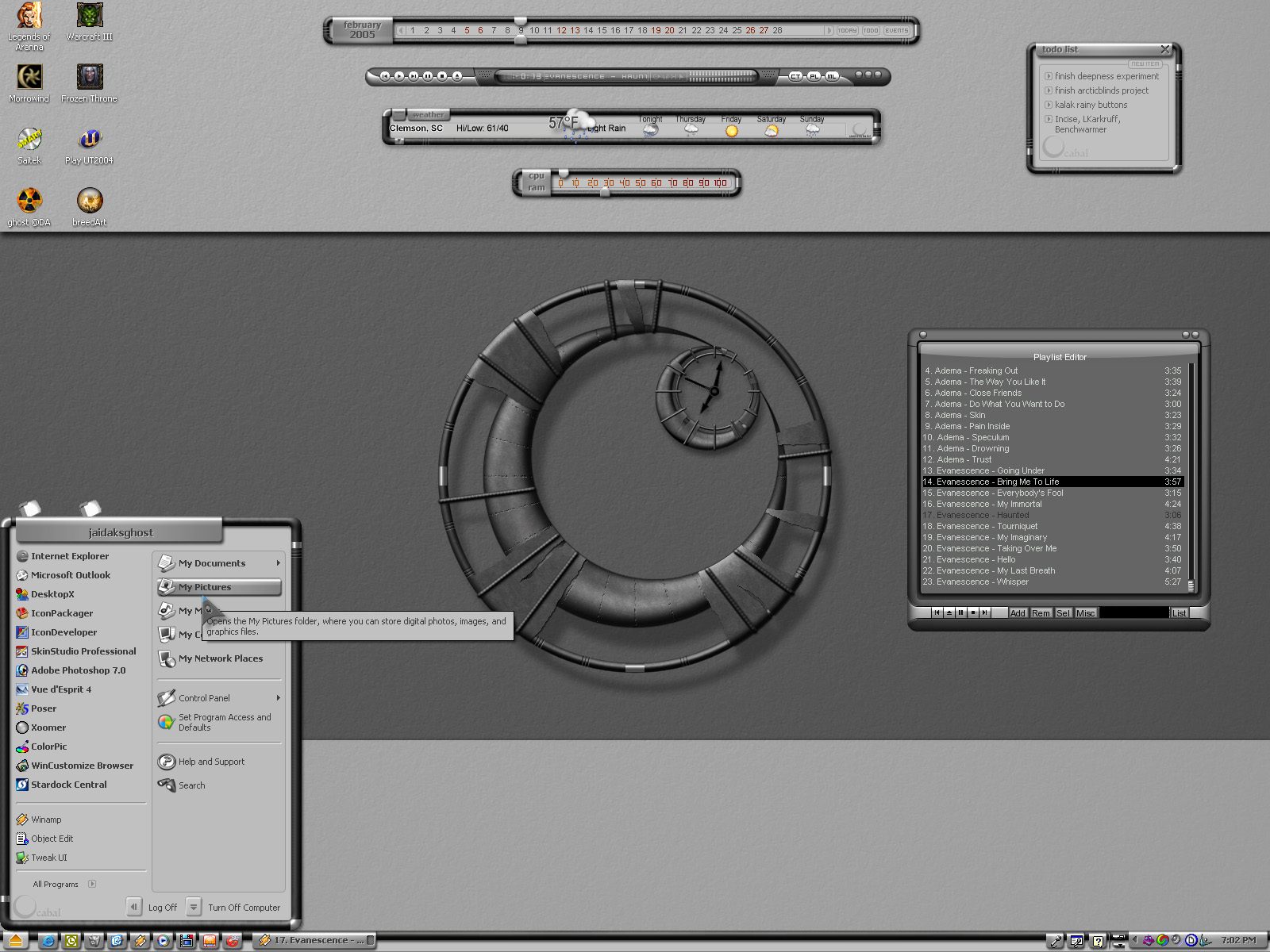Toggle the PL playlist button
This screenshot has height=952, width=1270.
click(814, 76)
